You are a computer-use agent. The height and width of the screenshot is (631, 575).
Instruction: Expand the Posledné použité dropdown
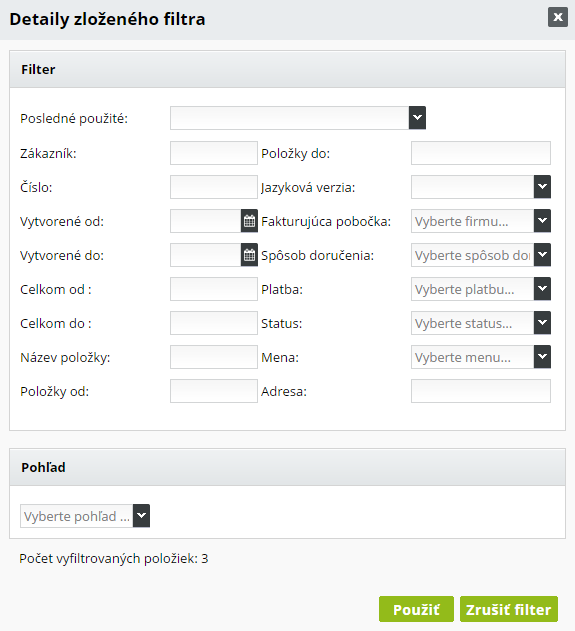point(417,118)
